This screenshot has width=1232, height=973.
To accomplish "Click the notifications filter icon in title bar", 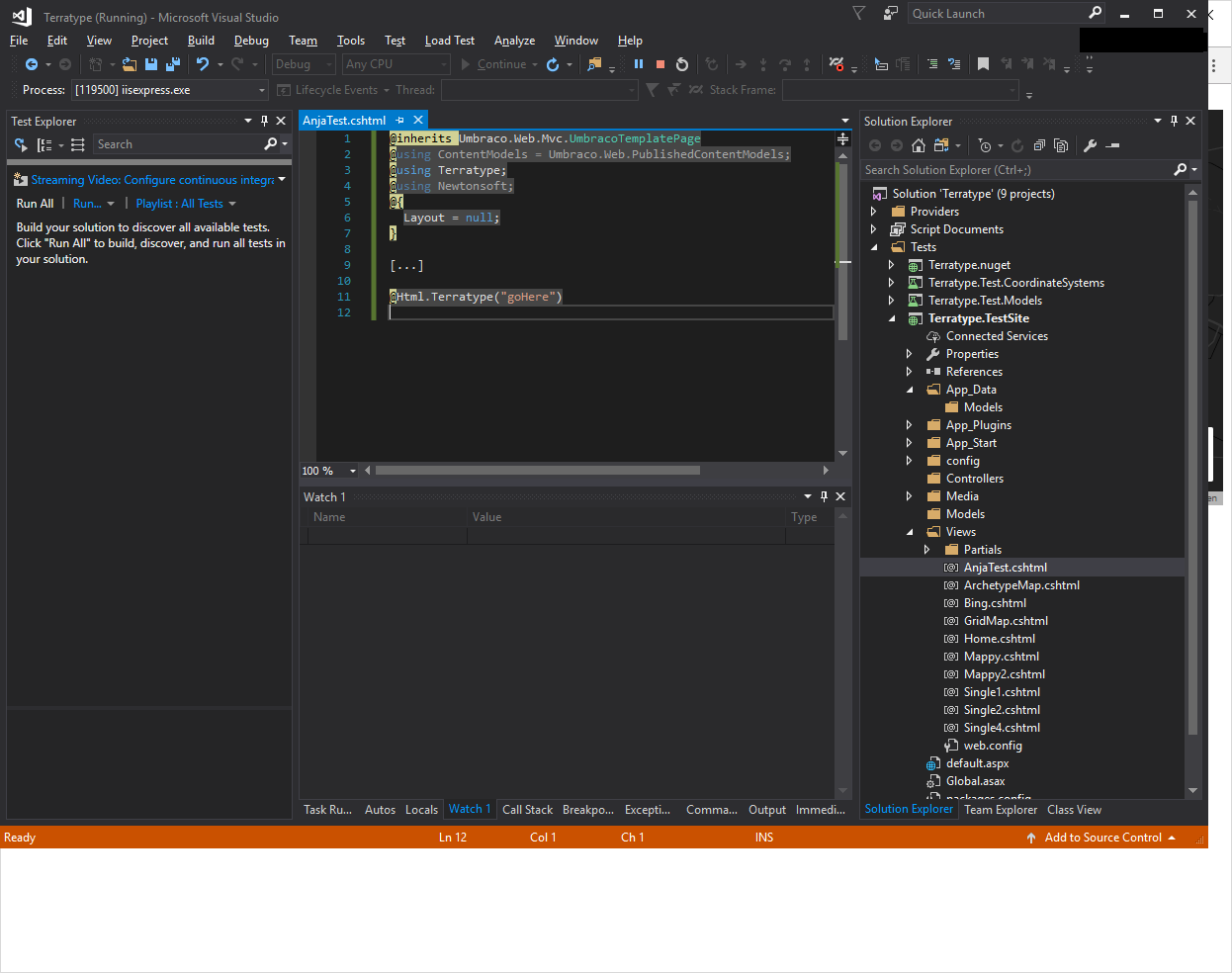I will point(858,13).
